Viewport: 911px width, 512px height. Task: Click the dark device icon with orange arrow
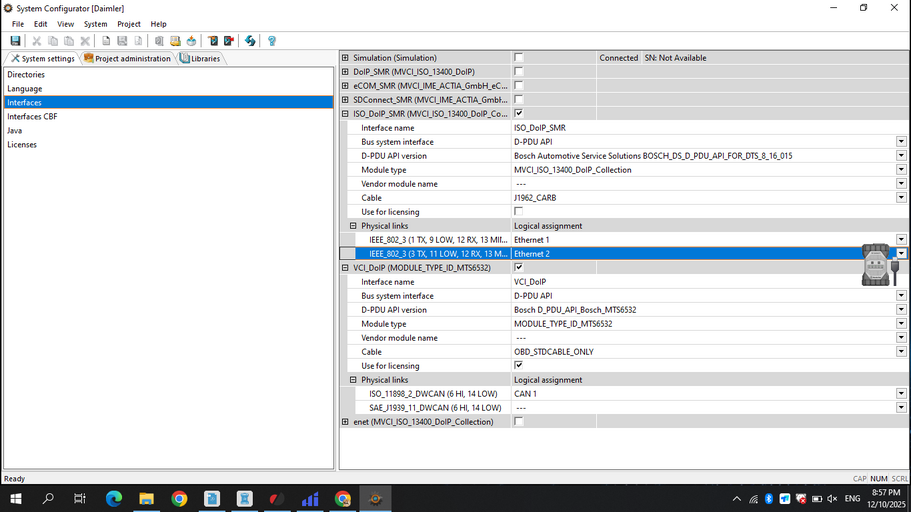click(x=213, y=41)
